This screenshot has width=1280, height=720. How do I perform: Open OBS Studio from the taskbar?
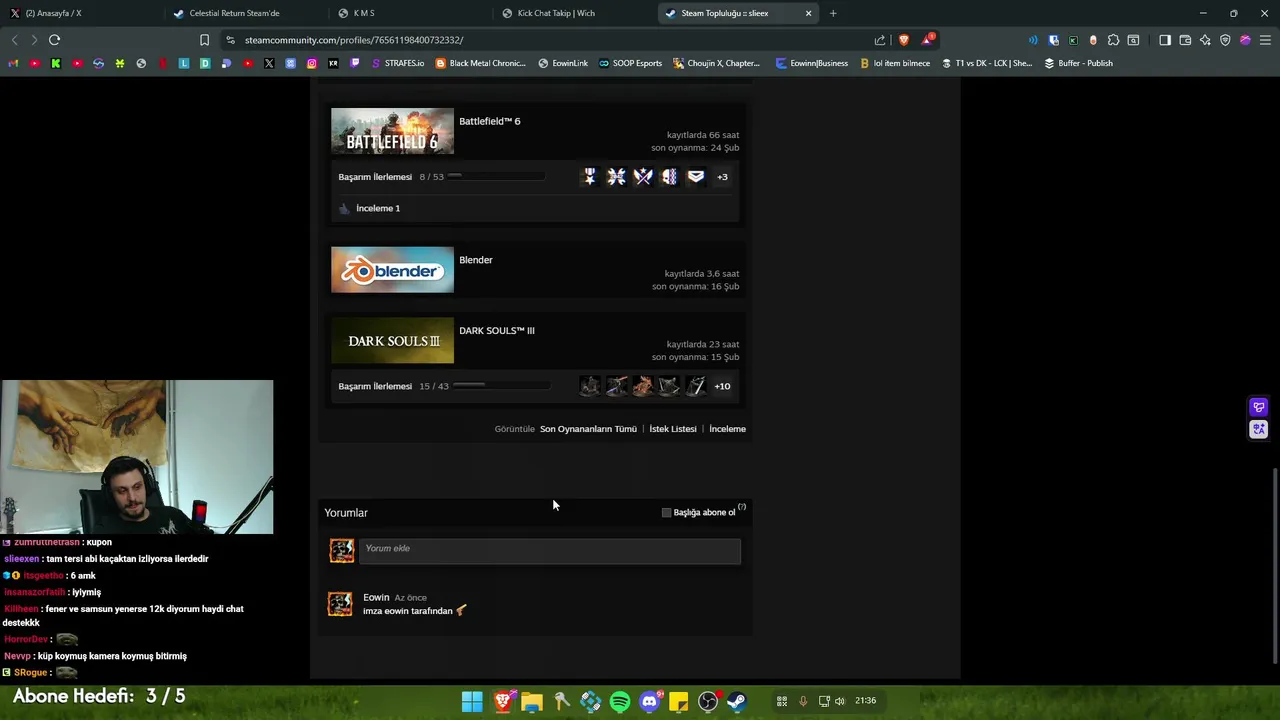pos(708,701)
